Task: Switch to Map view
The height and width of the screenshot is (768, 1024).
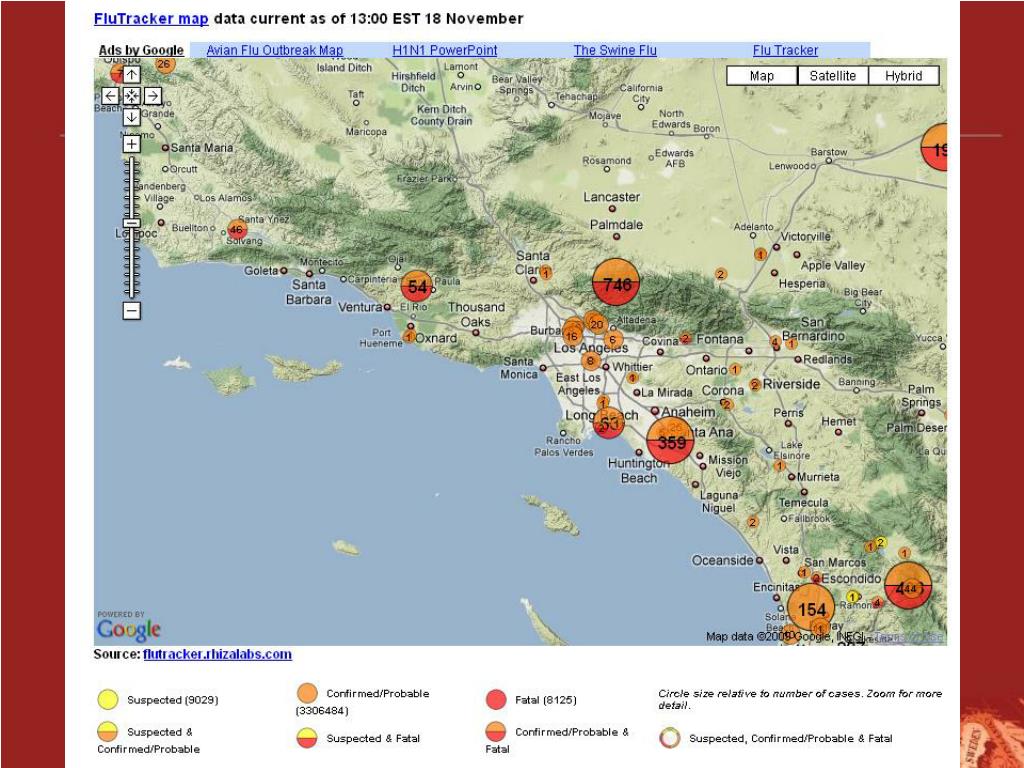Action: coord(761,76)
